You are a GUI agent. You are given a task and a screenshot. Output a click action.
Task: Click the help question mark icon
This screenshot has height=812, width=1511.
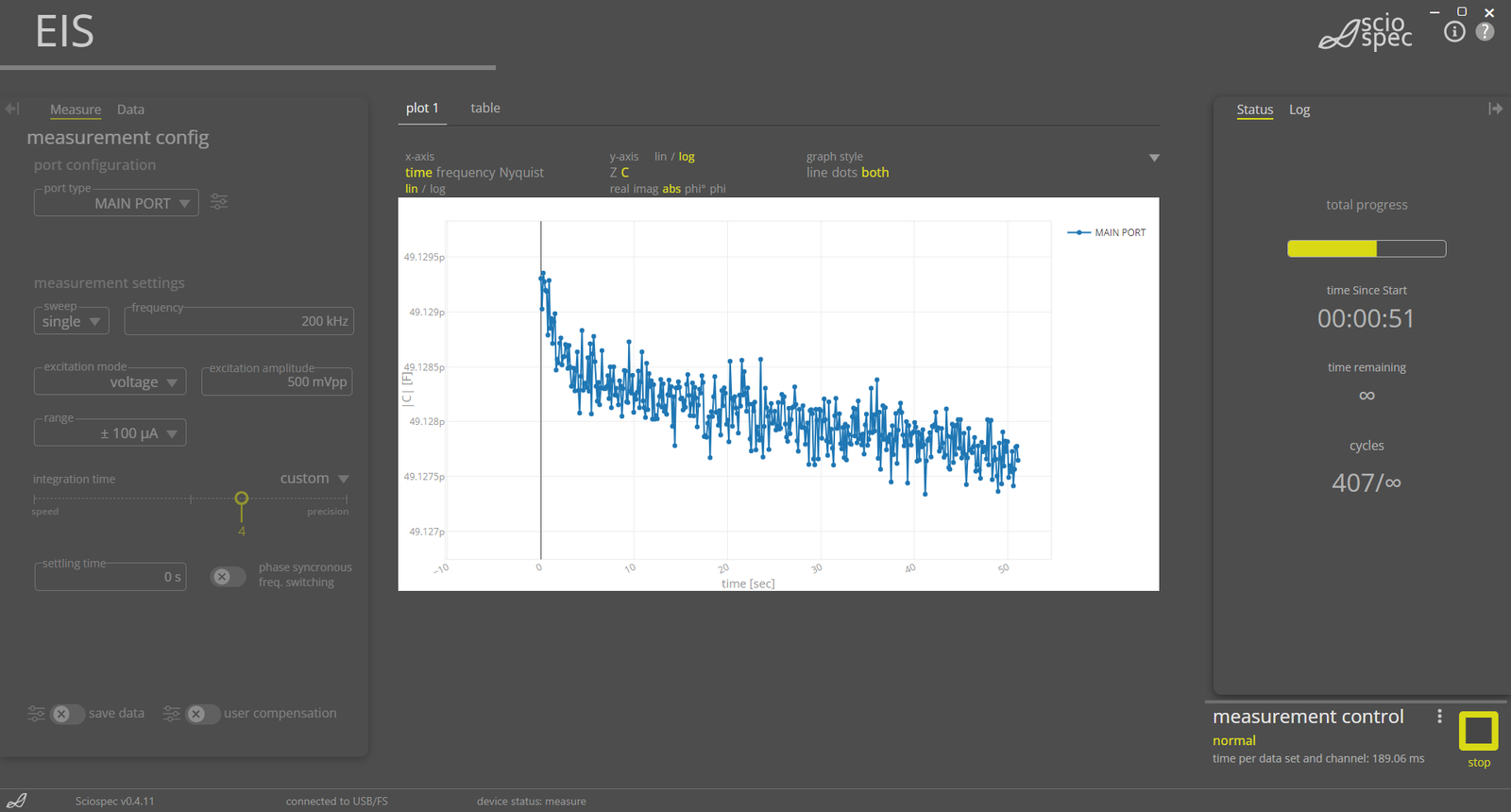1485,32
